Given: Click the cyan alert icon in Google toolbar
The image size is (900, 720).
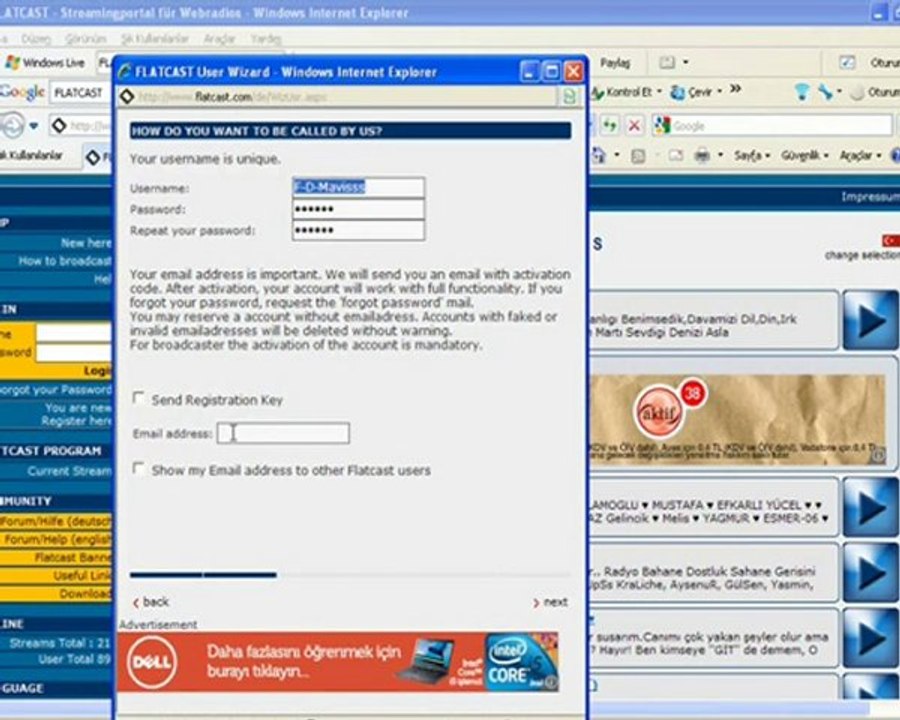Looking at the screenshot, I should click(x=802, y=91).
